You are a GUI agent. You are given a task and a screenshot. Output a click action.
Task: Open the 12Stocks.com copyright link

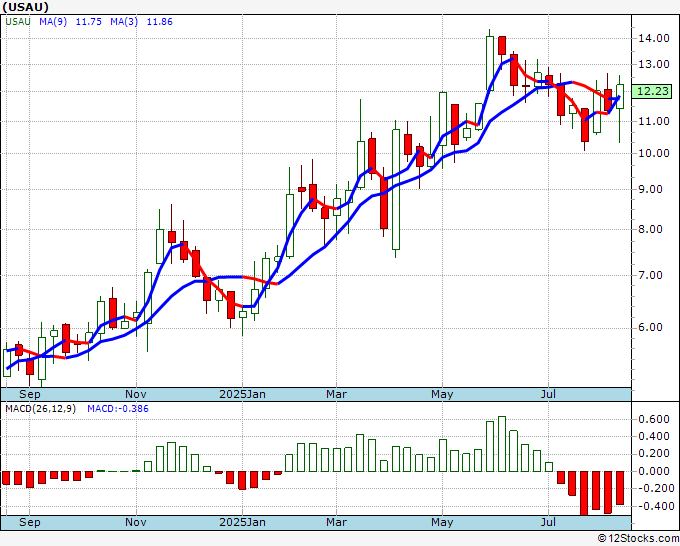[x=638, y=539]
